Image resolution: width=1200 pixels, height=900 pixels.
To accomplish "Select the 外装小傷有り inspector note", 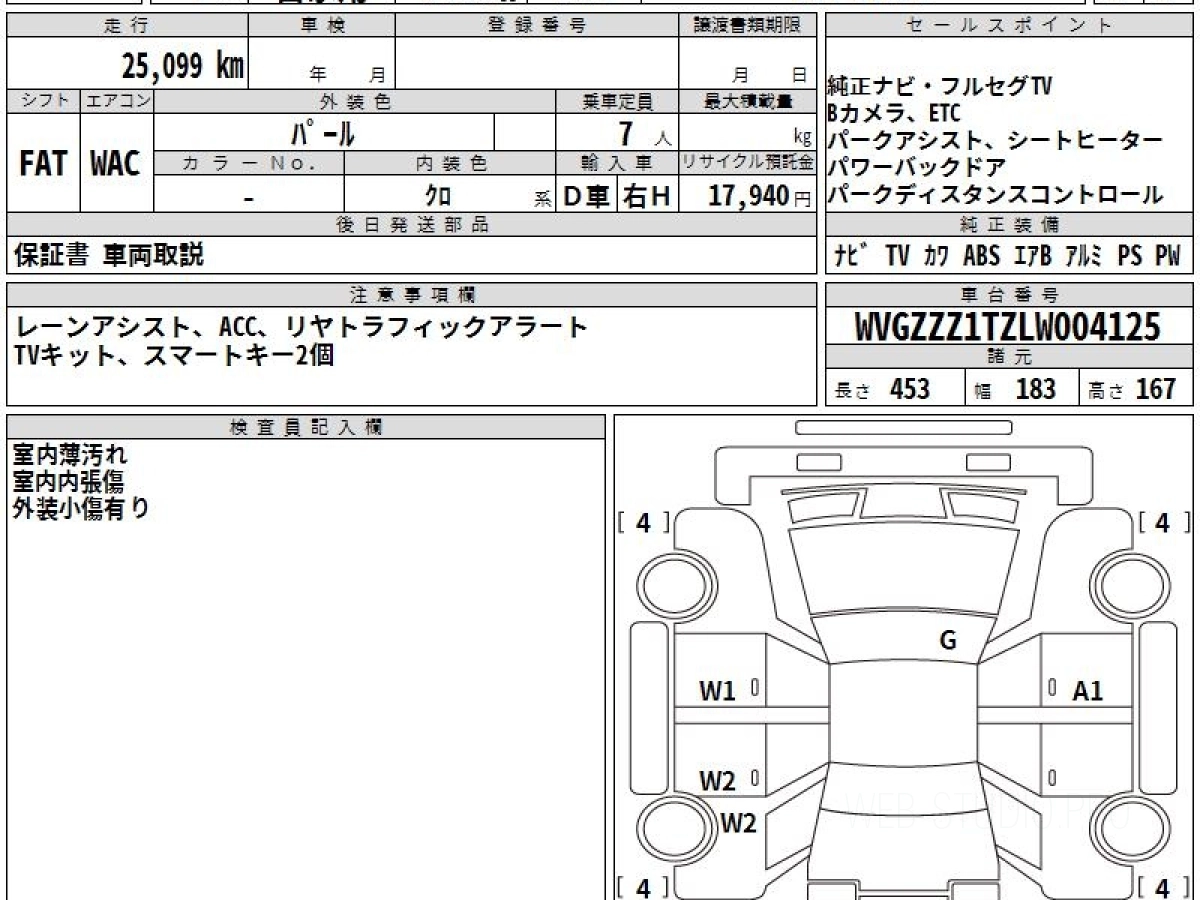I will (x=81, y=508).
